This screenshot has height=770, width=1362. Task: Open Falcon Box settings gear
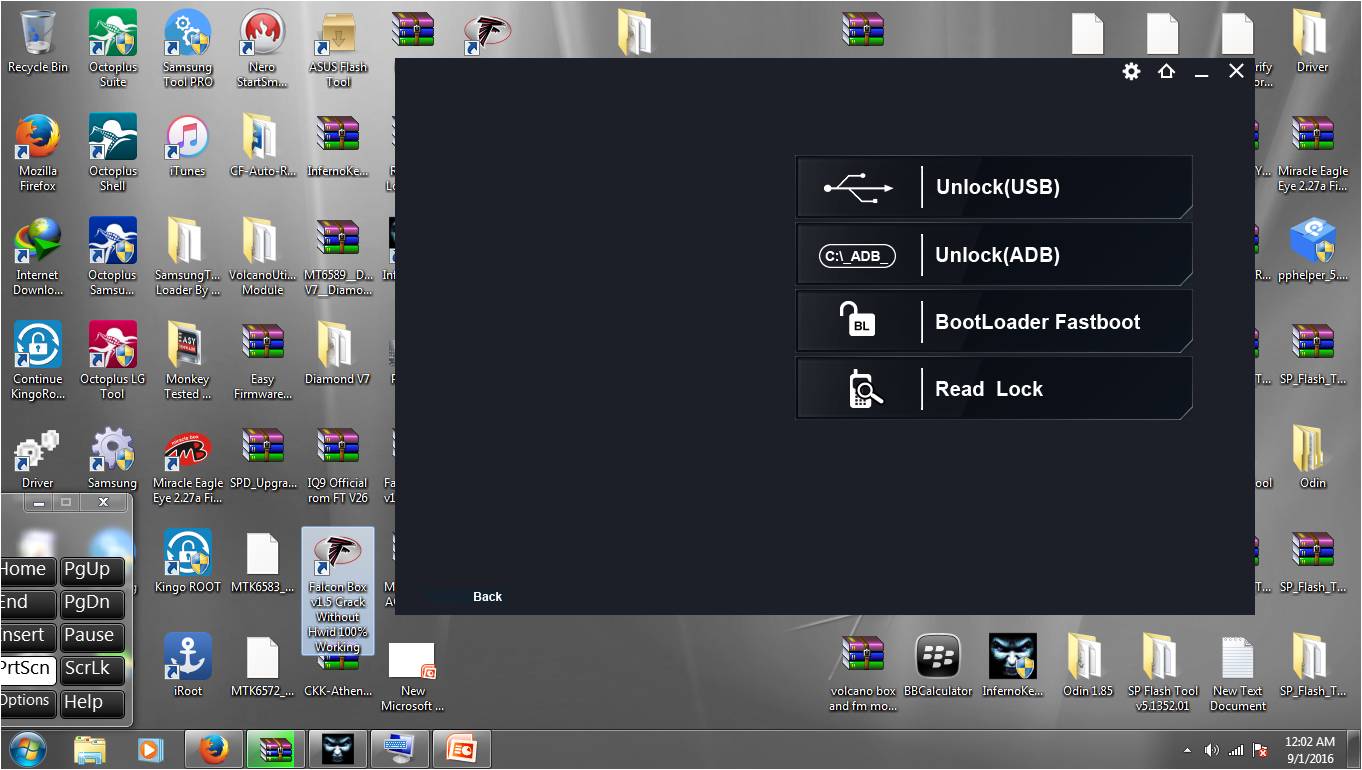(1131, 71)
